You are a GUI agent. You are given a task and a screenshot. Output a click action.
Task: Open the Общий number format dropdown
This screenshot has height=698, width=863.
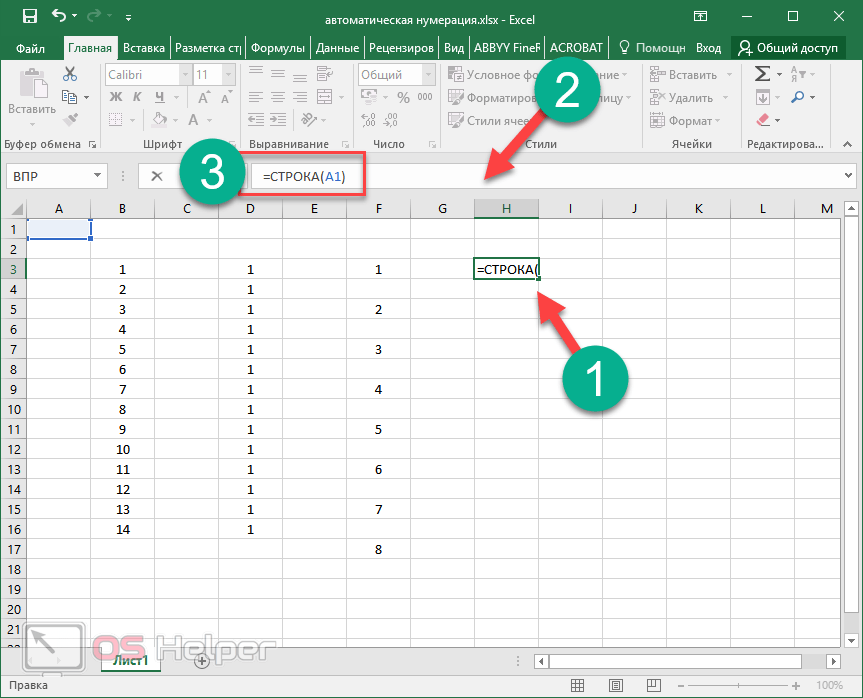(429, 75)
